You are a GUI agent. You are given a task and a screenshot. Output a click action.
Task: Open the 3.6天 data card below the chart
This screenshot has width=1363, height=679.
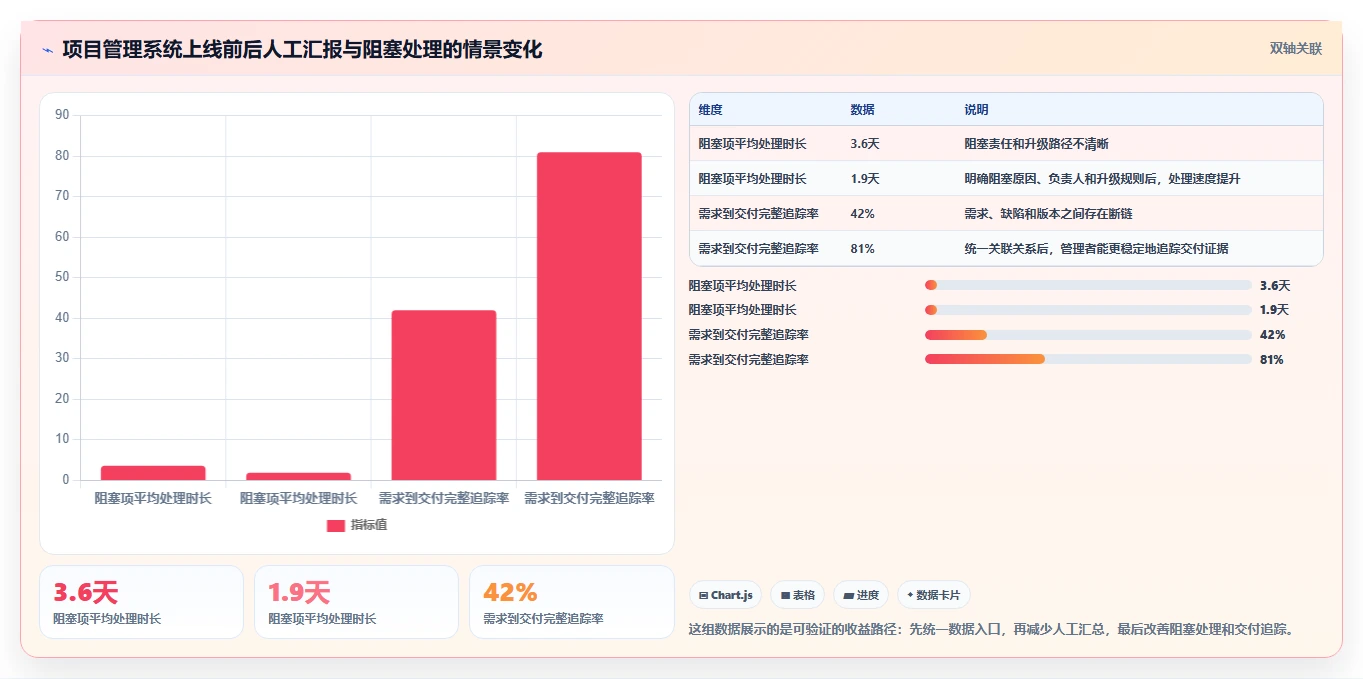point(141,602)
